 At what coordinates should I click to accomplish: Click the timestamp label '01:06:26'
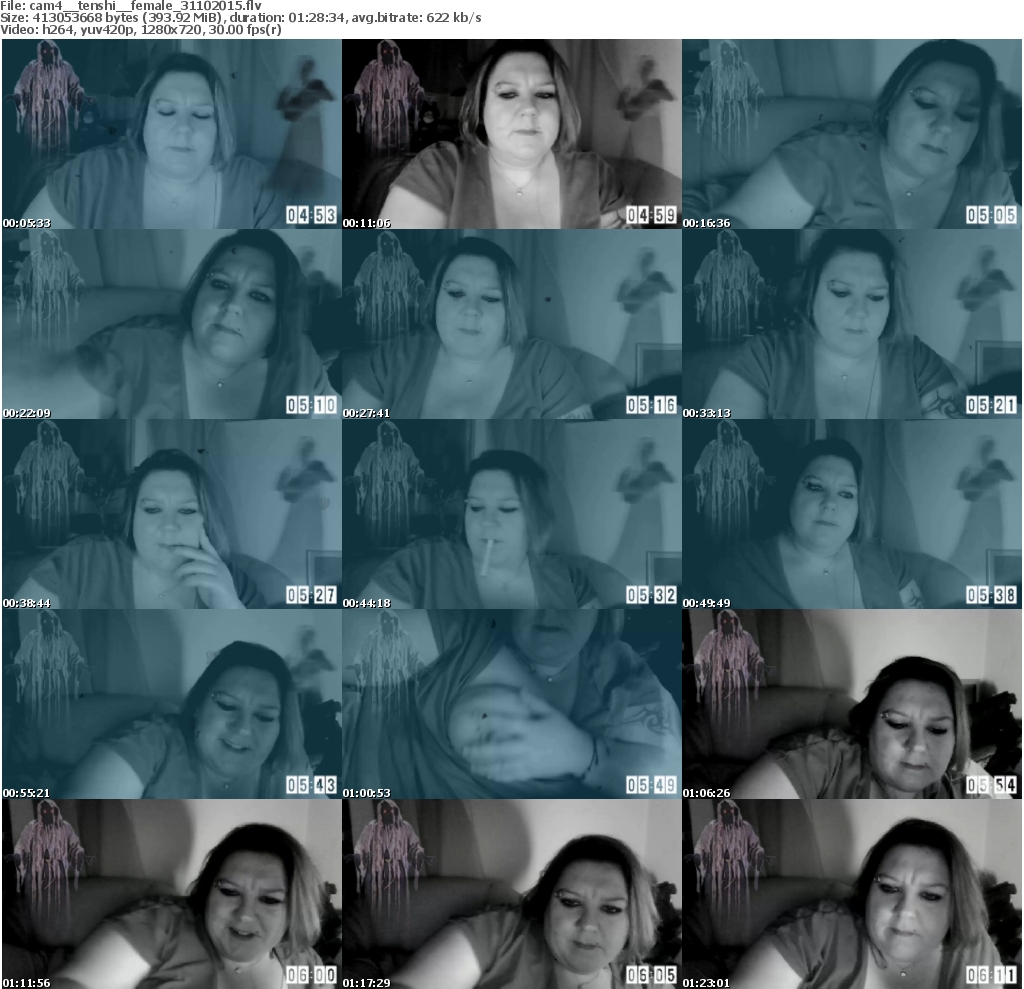point(707,793)
